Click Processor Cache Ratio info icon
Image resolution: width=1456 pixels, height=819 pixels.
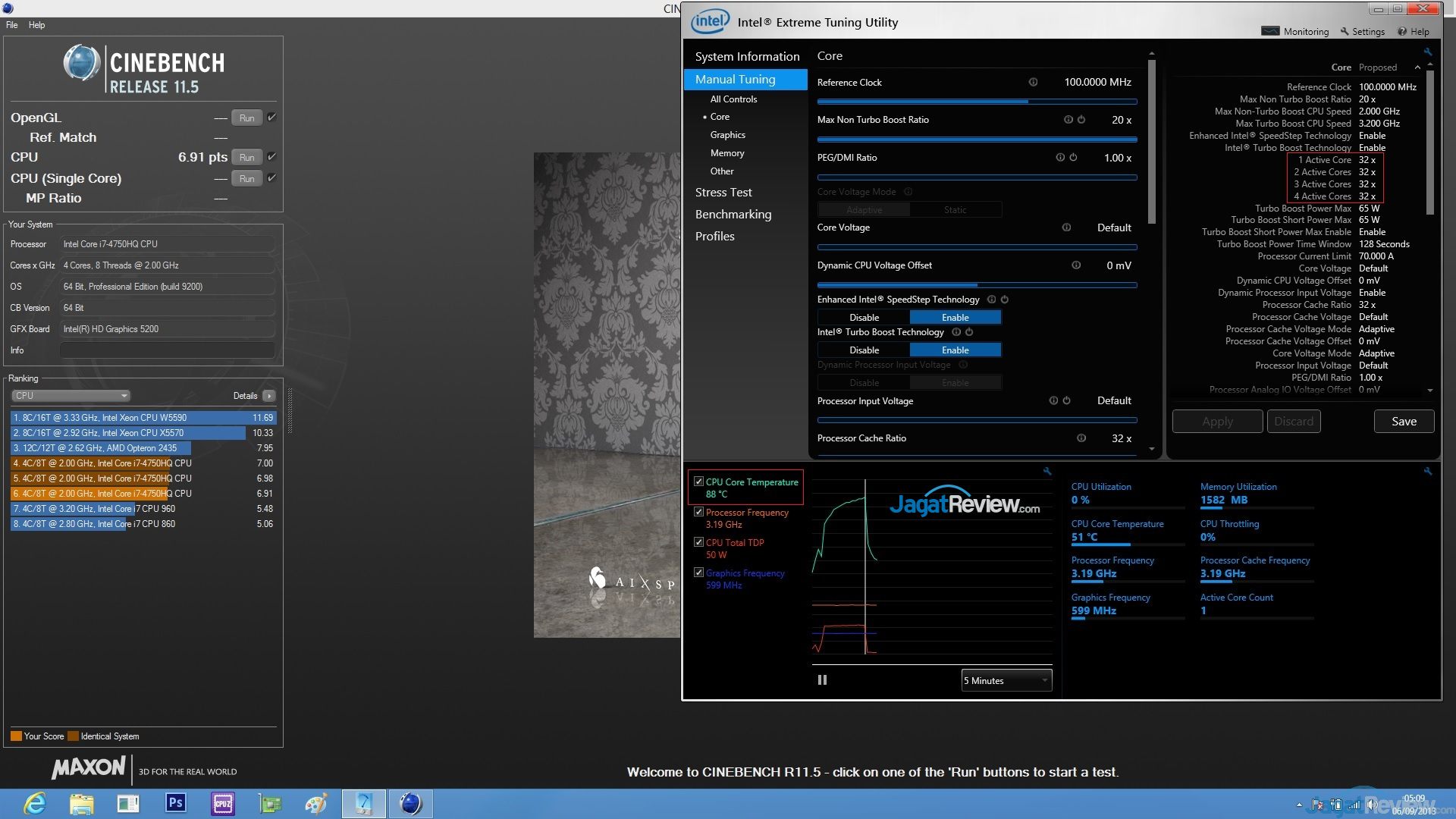[x=1081, y=438]
